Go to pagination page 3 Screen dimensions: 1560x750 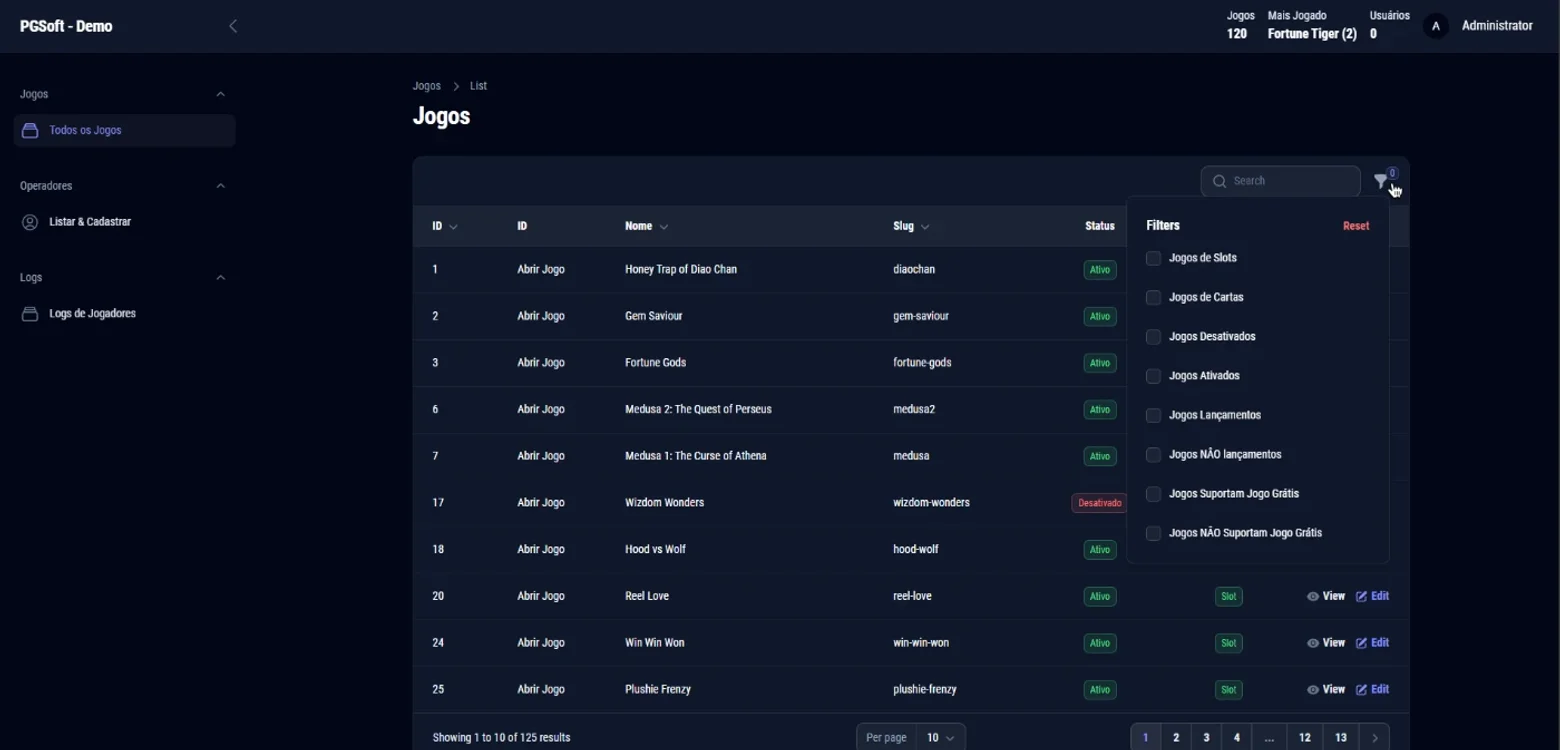coord(1206,738)
